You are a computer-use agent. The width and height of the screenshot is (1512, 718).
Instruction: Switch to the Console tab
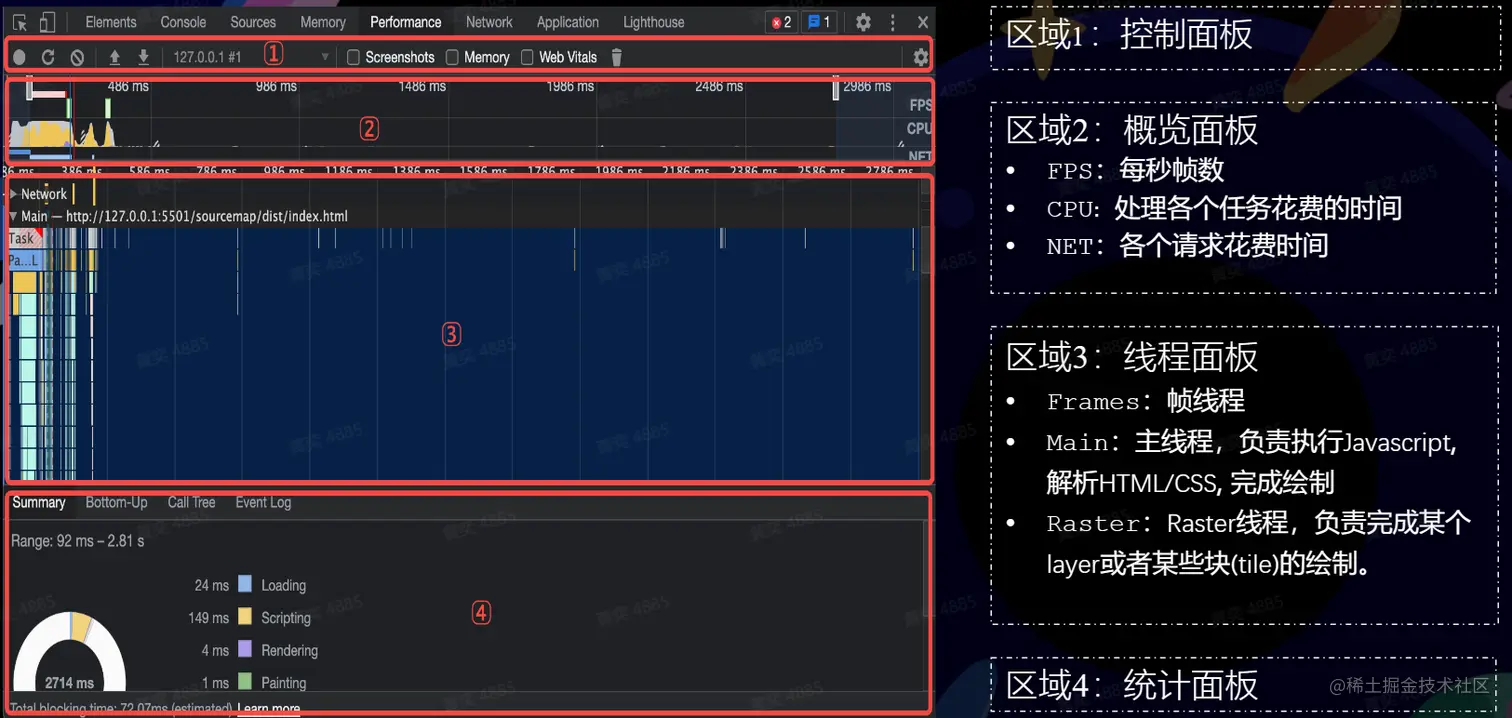183,22
